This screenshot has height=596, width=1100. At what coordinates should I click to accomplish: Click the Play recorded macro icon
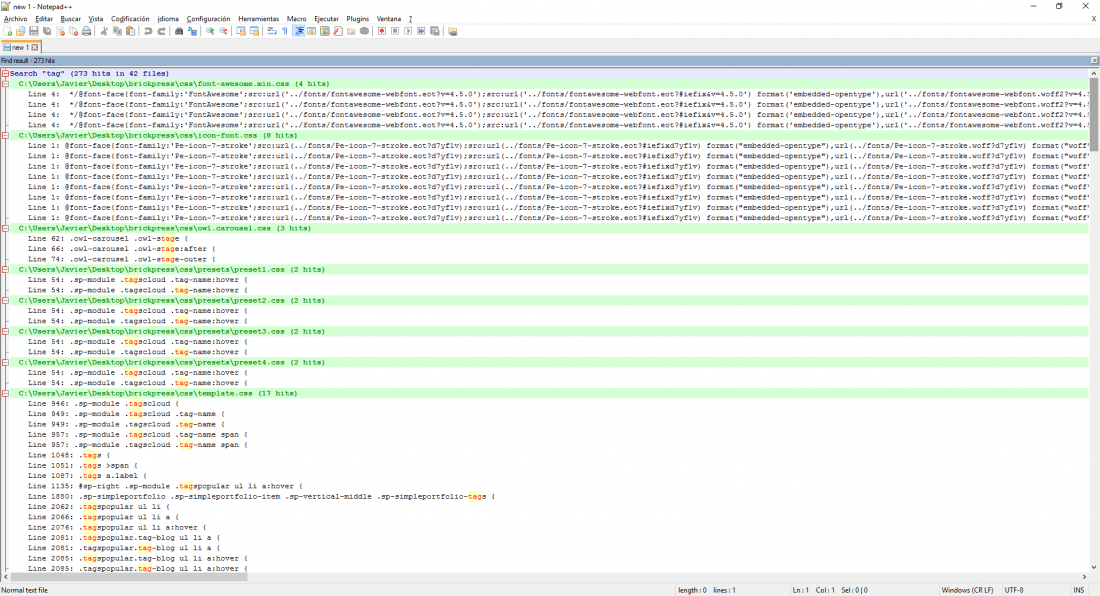tap(408, 31)
